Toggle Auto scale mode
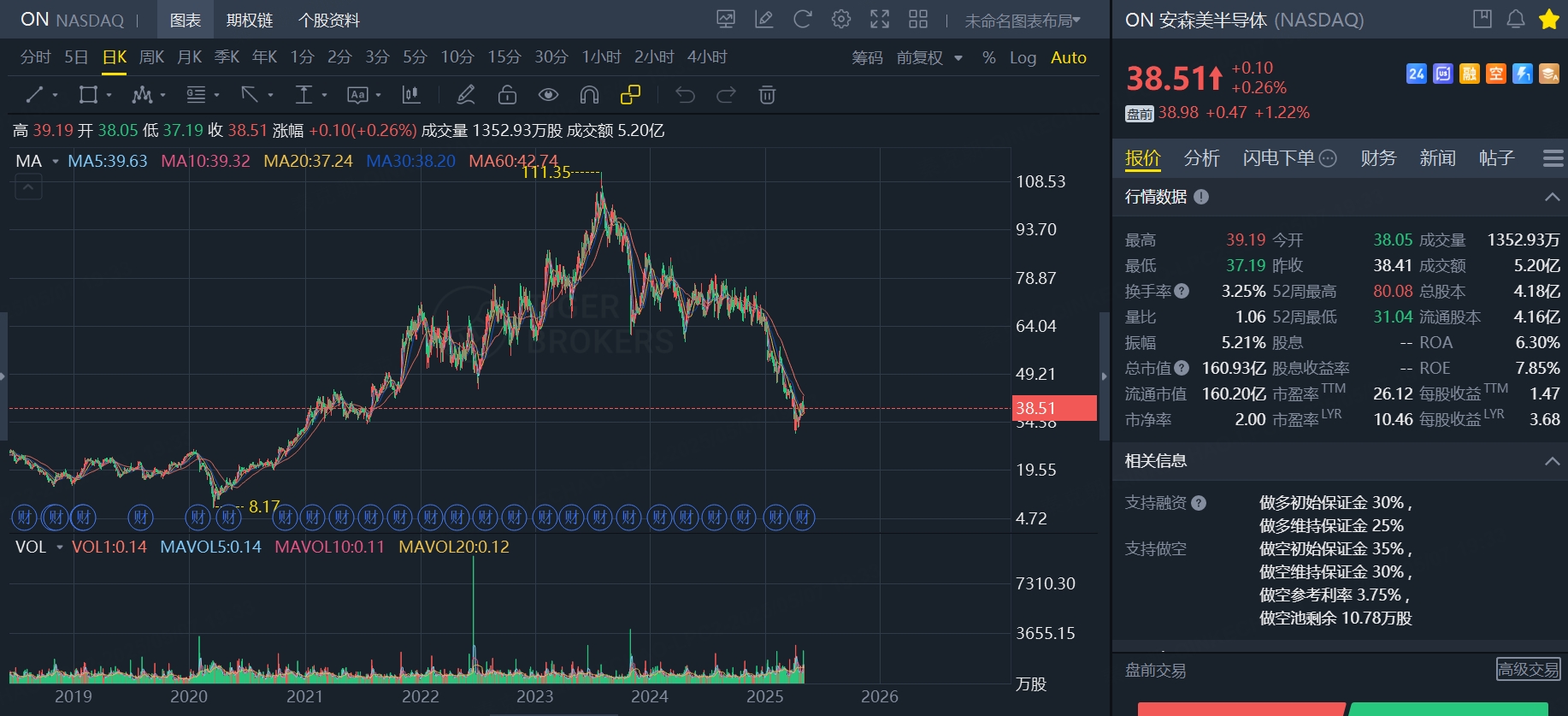Viewport: 1568px width, 716px height. (1069, 57)
